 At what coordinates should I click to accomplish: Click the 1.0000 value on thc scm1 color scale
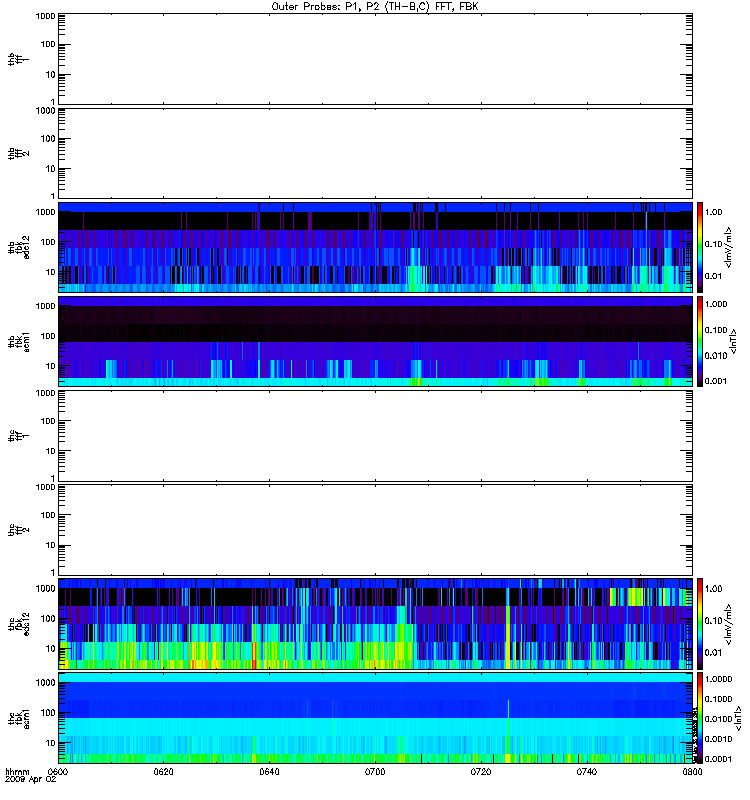click(718, 679)
